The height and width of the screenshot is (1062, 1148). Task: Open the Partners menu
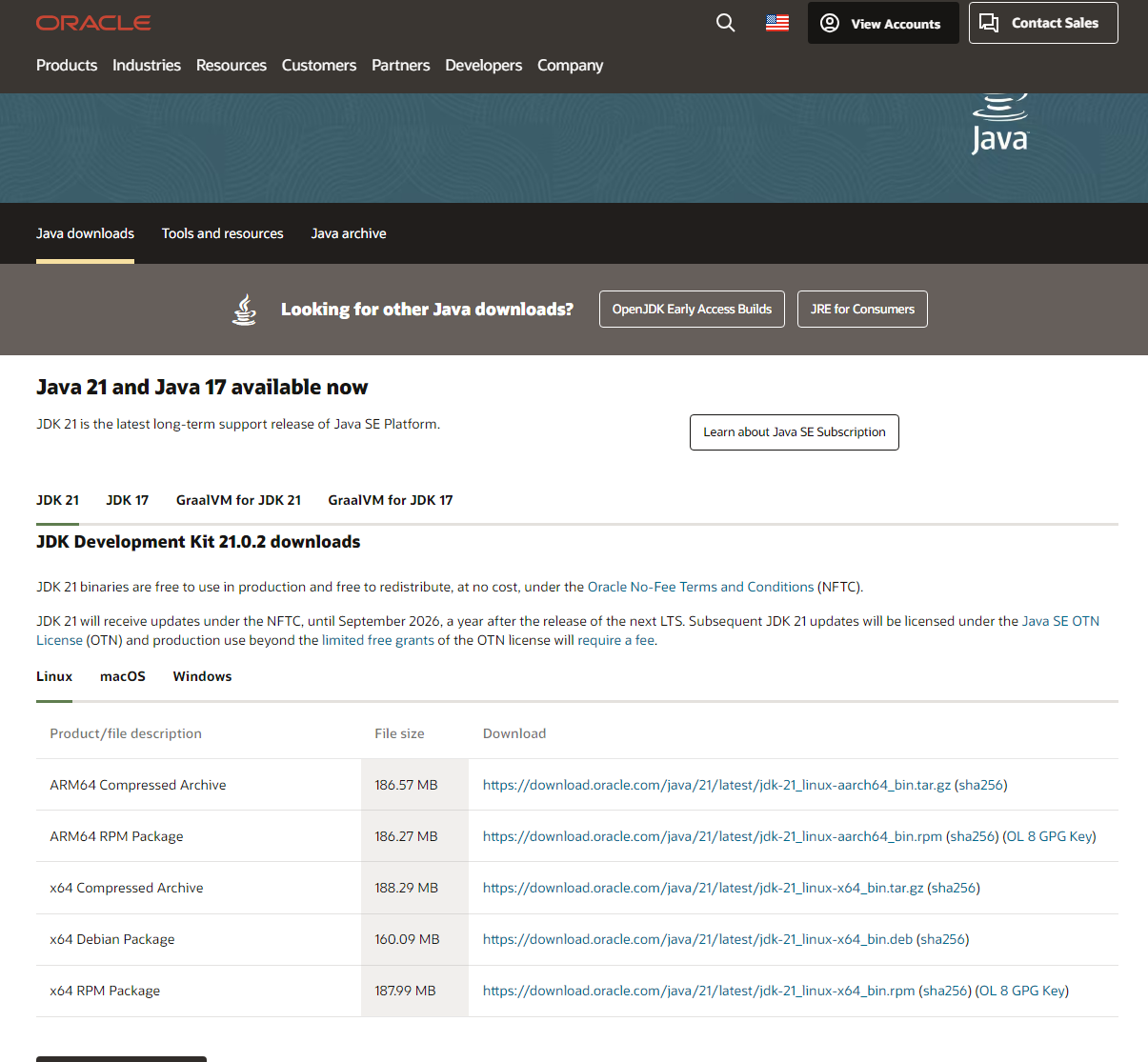(x=401, y=65)
